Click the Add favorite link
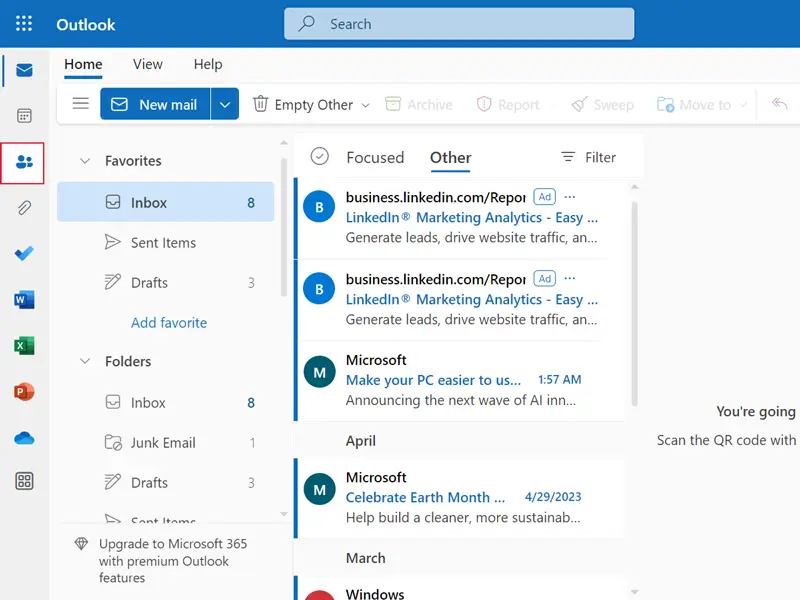800x600 pixels. point(169,322)
